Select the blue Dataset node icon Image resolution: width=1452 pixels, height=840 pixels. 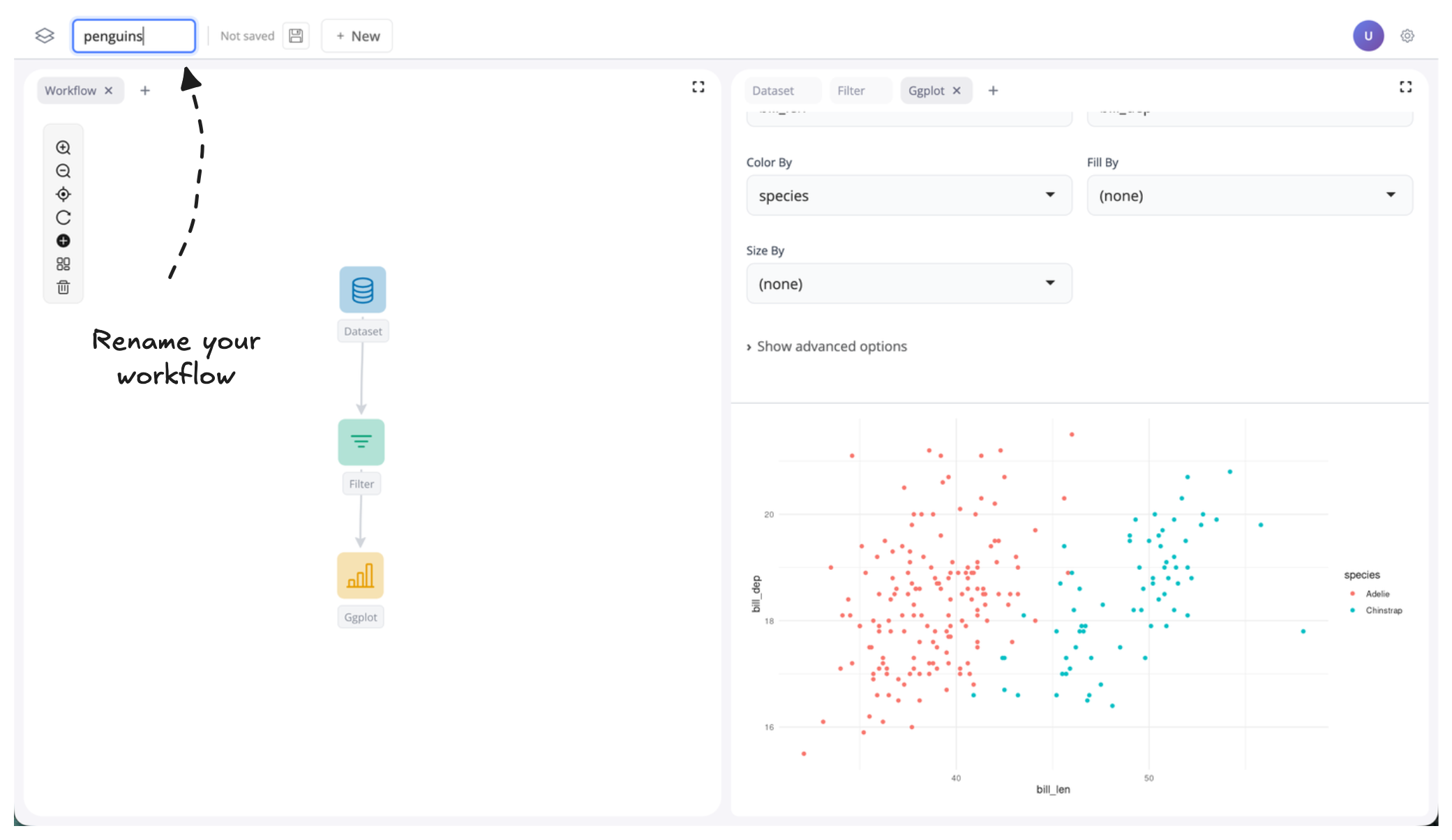pos(362,290)
